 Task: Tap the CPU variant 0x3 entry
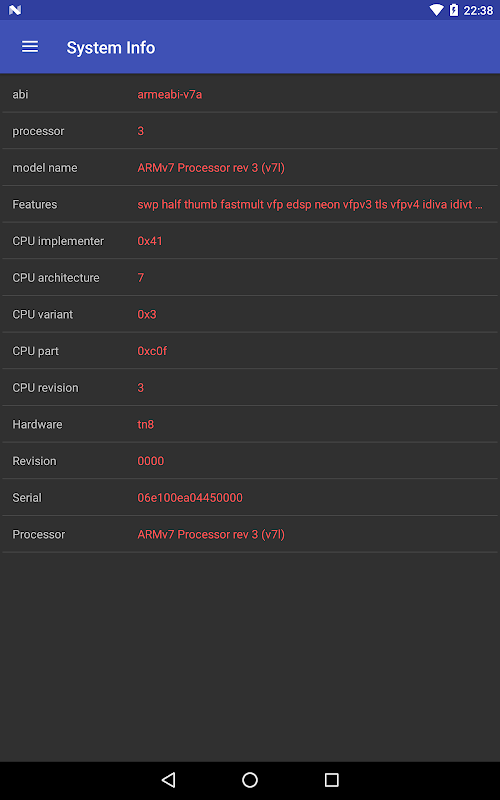pyautogui.click(x=250, y=314)
